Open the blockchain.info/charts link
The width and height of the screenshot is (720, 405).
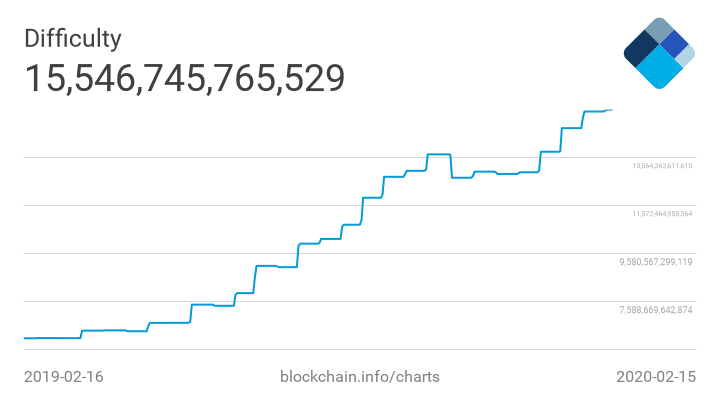pyautogui.click(x=360, y=377)
